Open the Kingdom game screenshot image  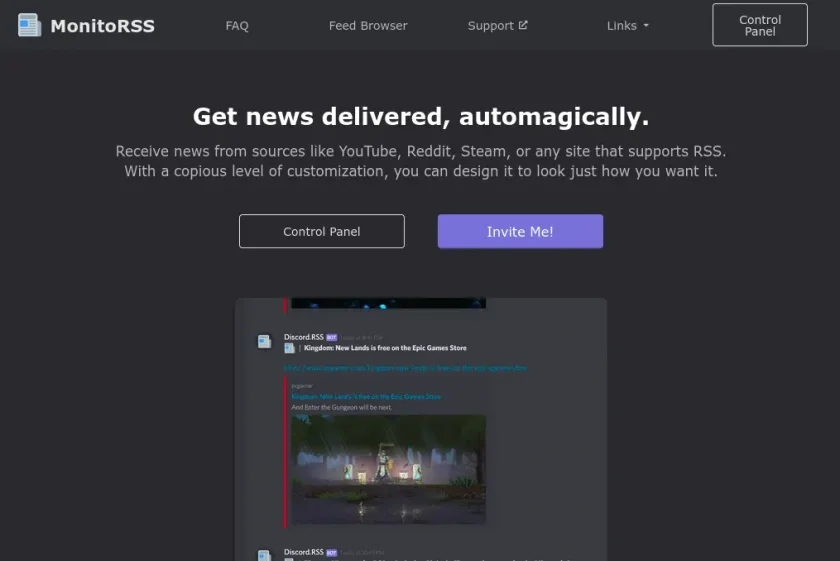coord(388,469)
